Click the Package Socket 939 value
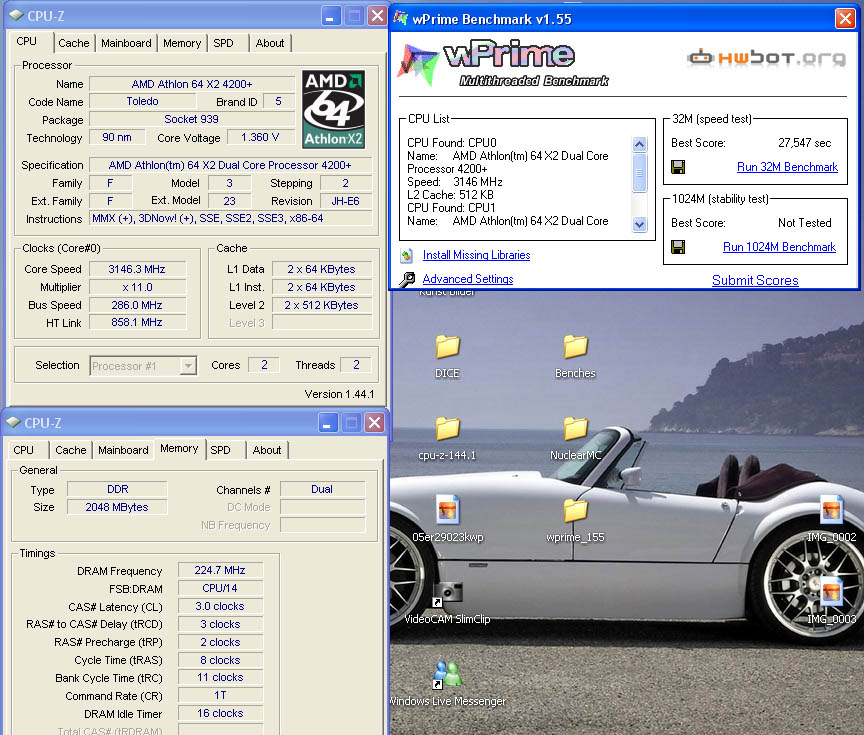The height and width of the screenshot is (735, 864). [x=192, y=120]
